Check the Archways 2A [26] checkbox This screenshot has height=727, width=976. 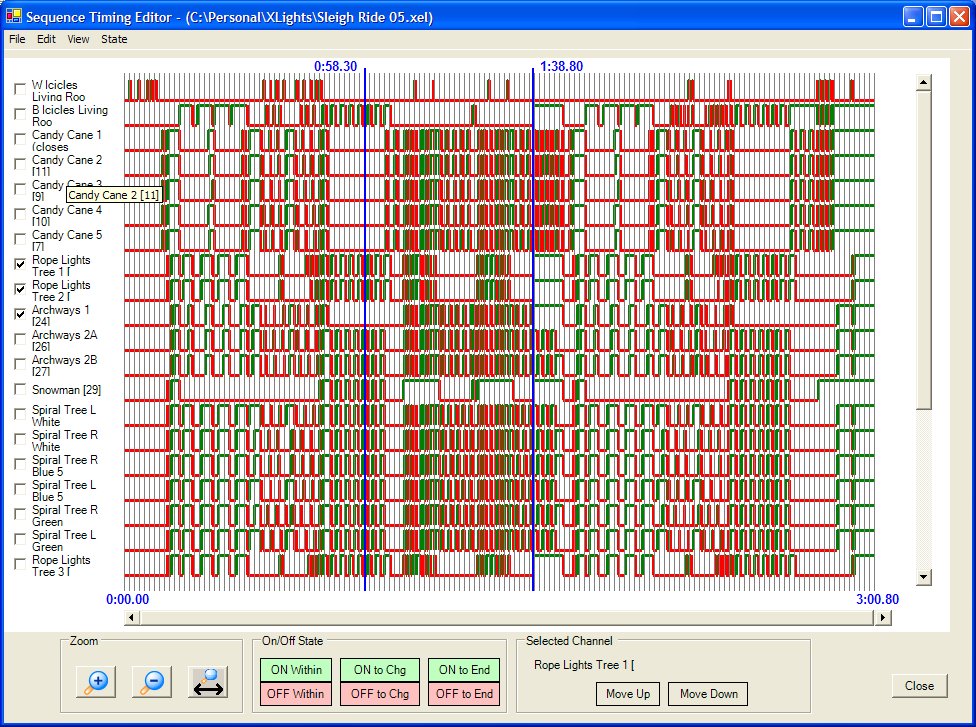pyautogui.click(x=20, y=339)
